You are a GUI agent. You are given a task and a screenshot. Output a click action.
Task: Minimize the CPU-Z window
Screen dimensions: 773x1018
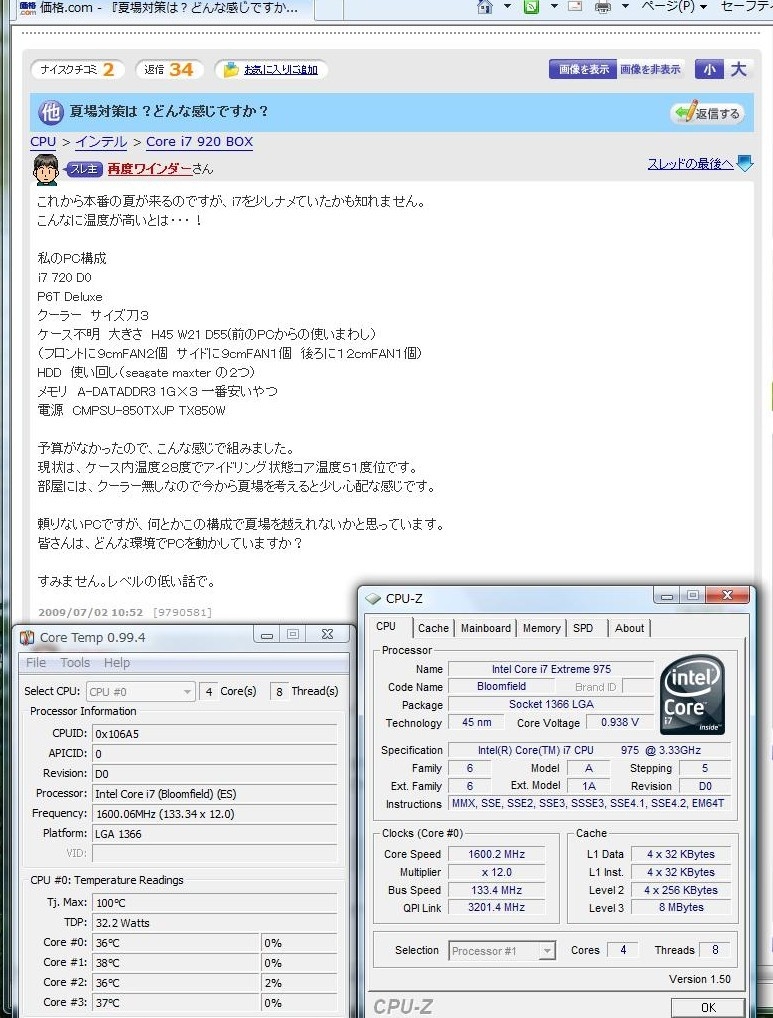pyautogui.click(x=667, y=596)
